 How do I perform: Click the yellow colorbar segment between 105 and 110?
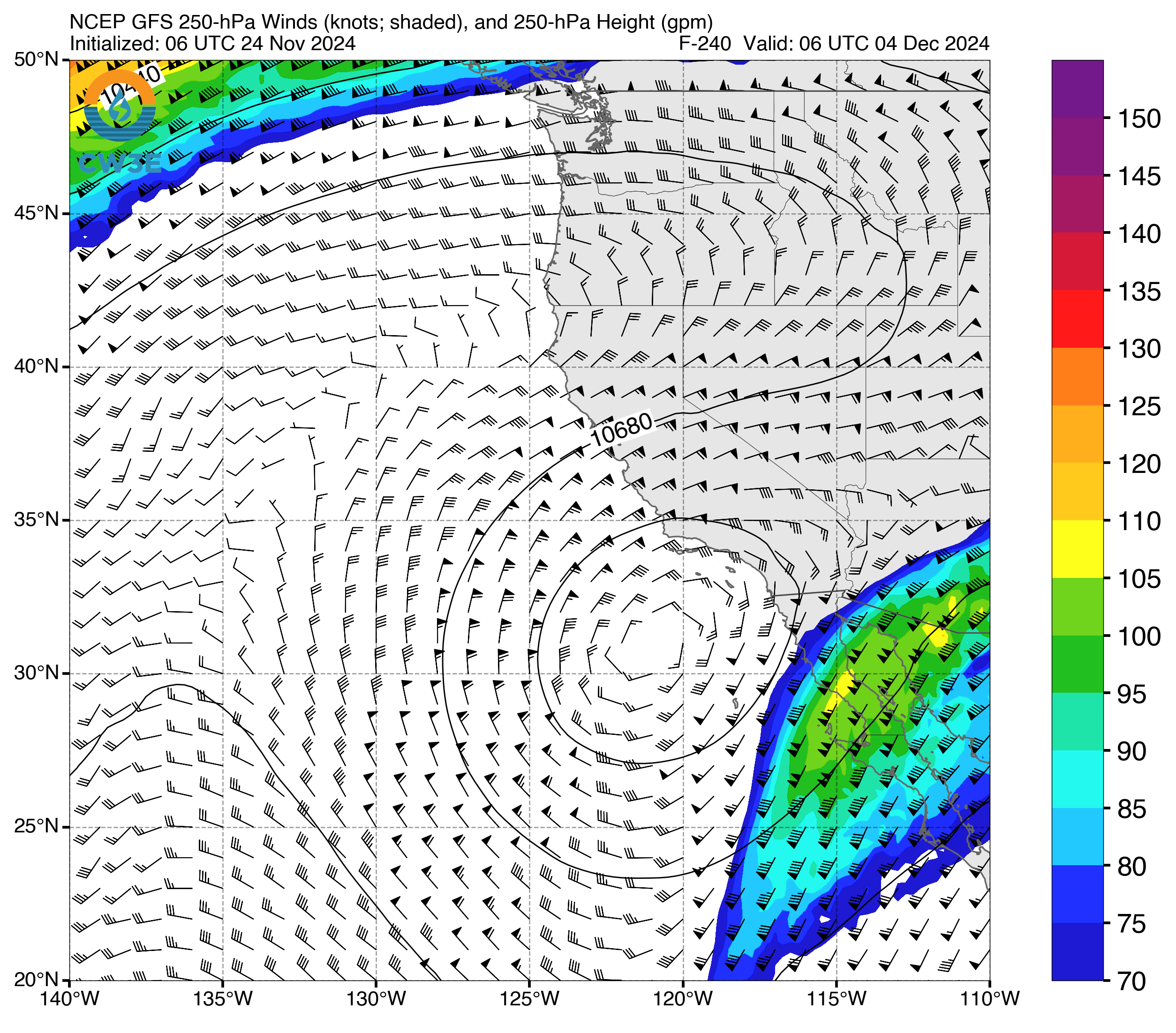tap(1078, 549)
